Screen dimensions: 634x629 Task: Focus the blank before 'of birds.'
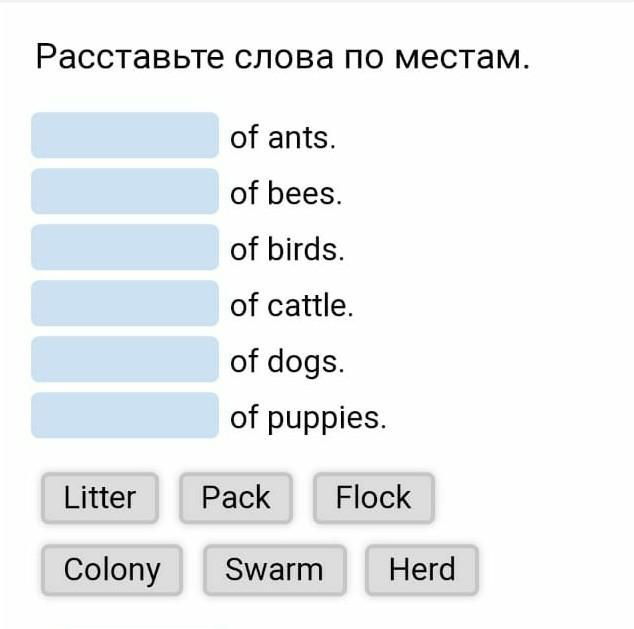(124, 248)
